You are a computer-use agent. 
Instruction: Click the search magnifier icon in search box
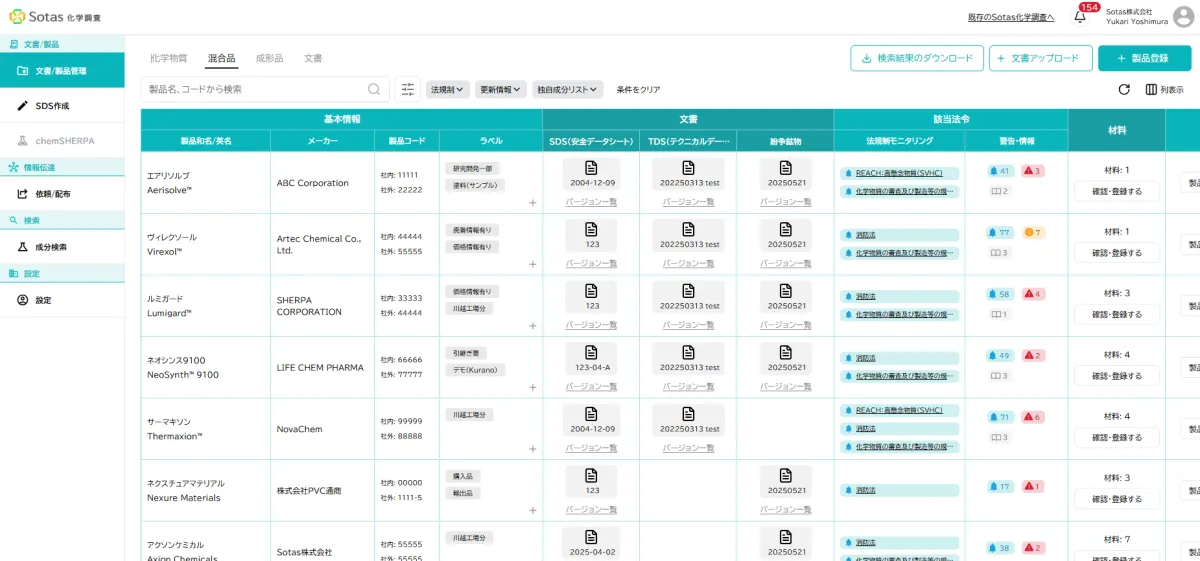(x=374, y=90)
